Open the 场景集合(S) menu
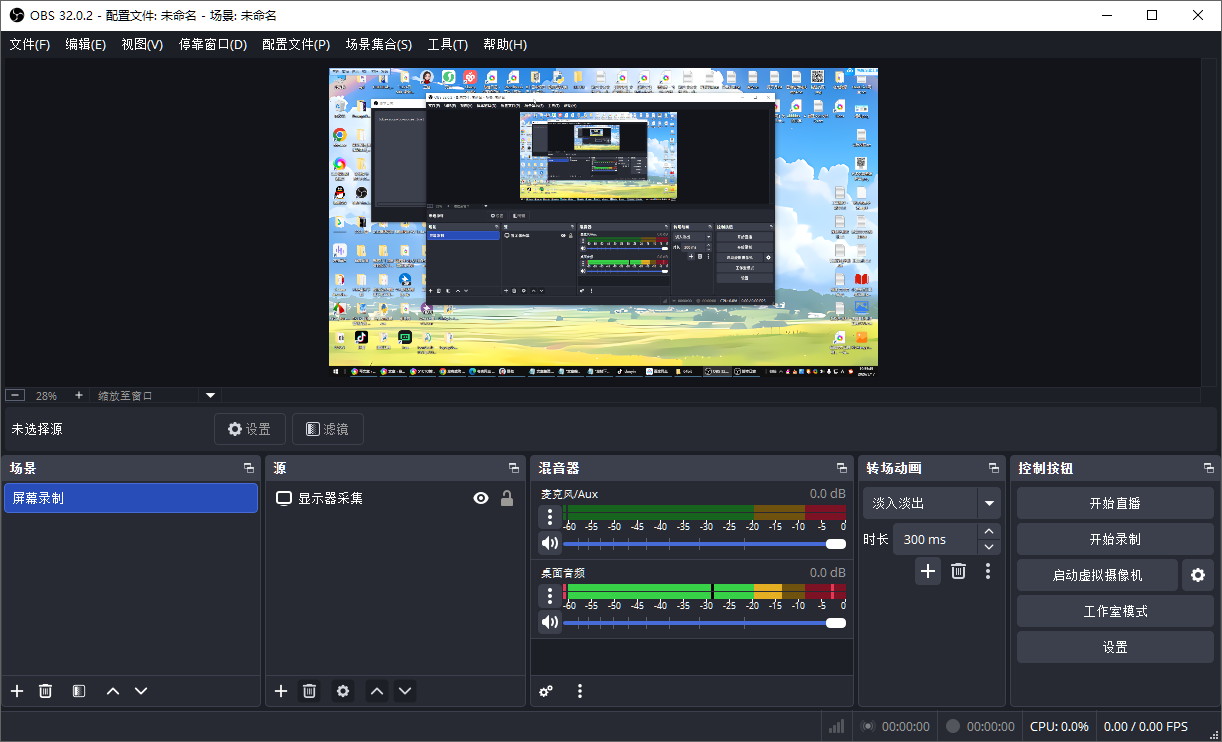Image resolution: width=1222 pixels, height=742 pixels. [x=379, y=44]
